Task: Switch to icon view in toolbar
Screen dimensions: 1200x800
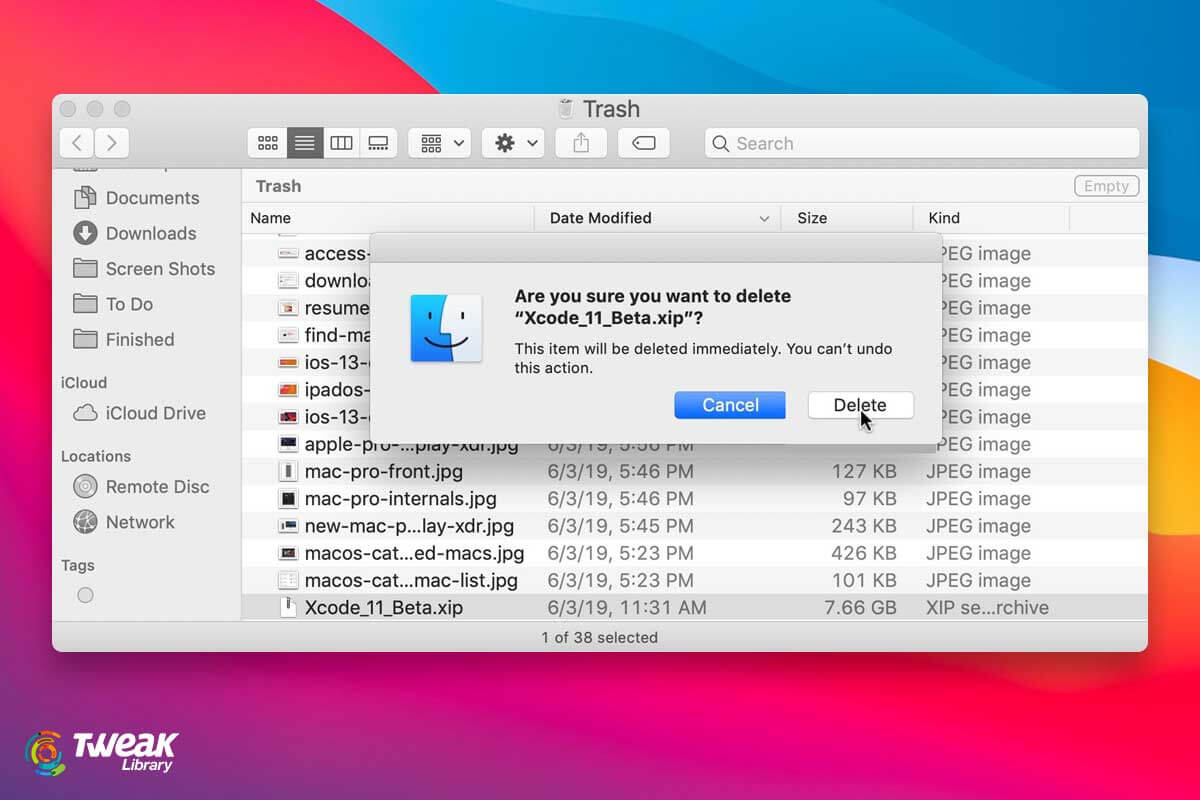Action: pos(268,143)
